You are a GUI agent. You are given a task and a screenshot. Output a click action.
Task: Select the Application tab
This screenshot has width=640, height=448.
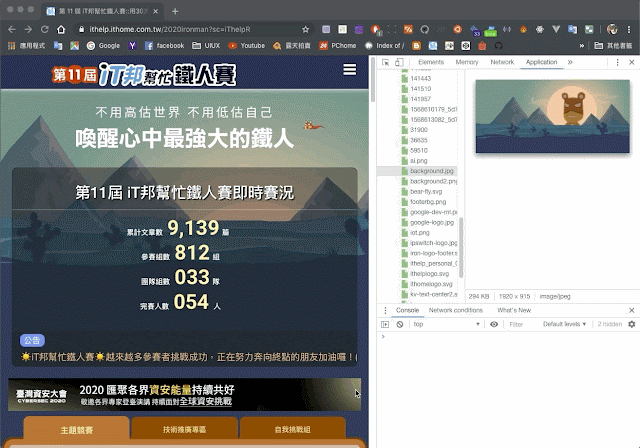[x=541, y=62]
